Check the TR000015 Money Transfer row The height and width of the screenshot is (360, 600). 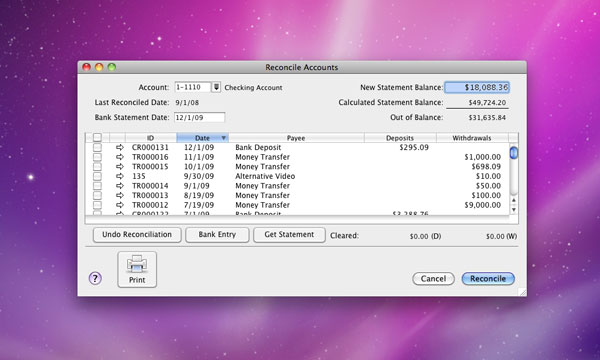pos(98,166)
